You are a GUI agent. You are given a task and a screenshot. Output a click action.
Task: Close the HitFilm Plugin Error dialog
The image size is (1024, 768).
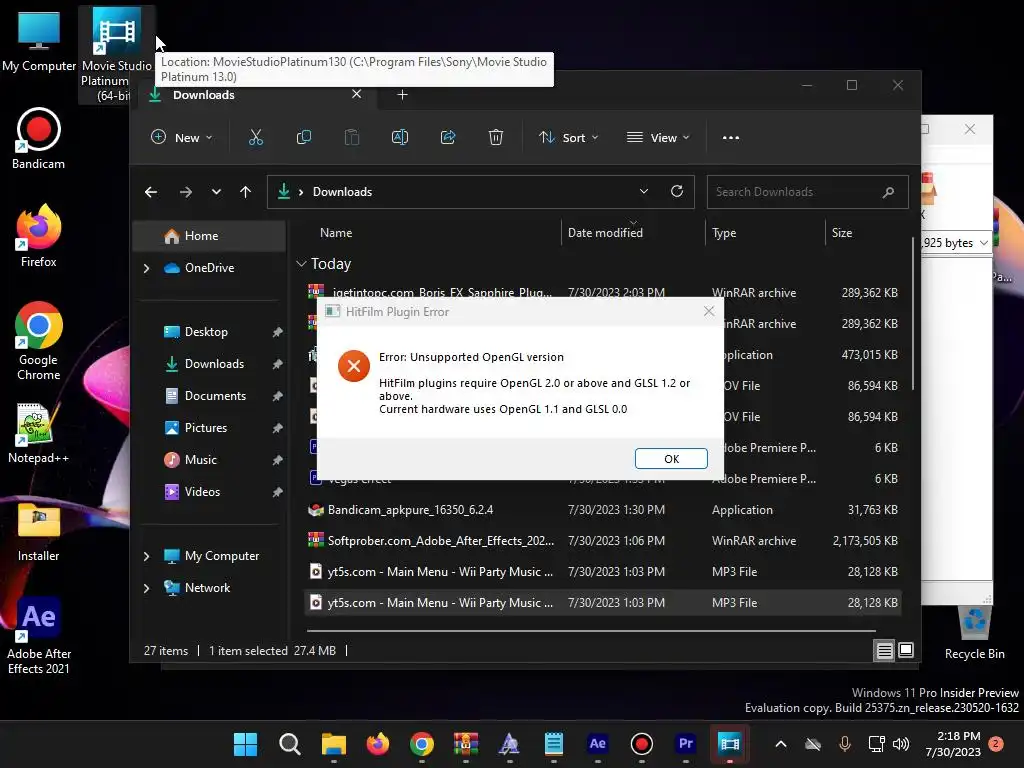point(709,312)
